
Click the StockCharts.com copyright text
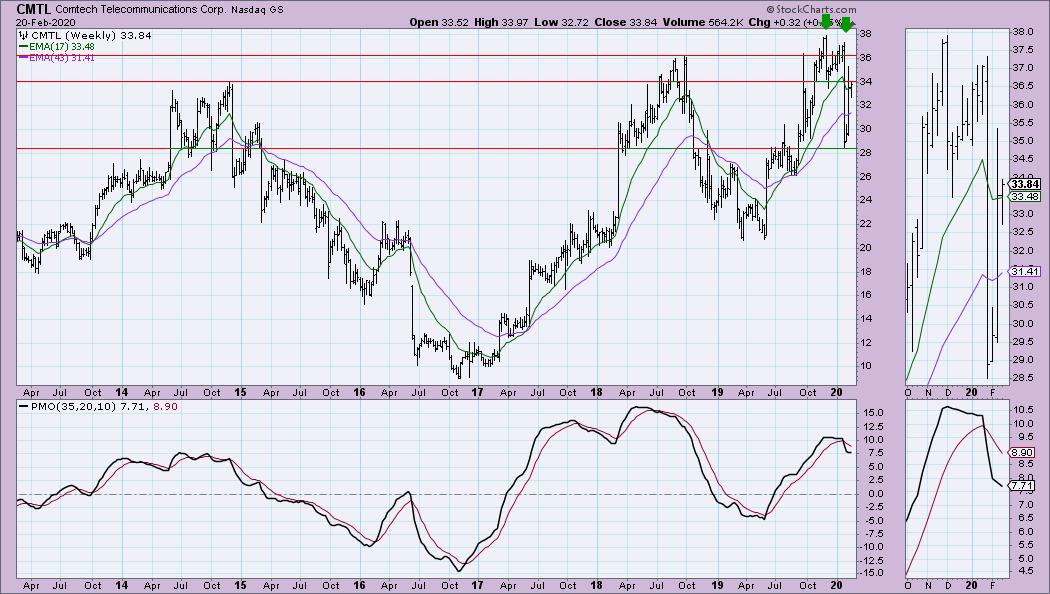(810, 9)
